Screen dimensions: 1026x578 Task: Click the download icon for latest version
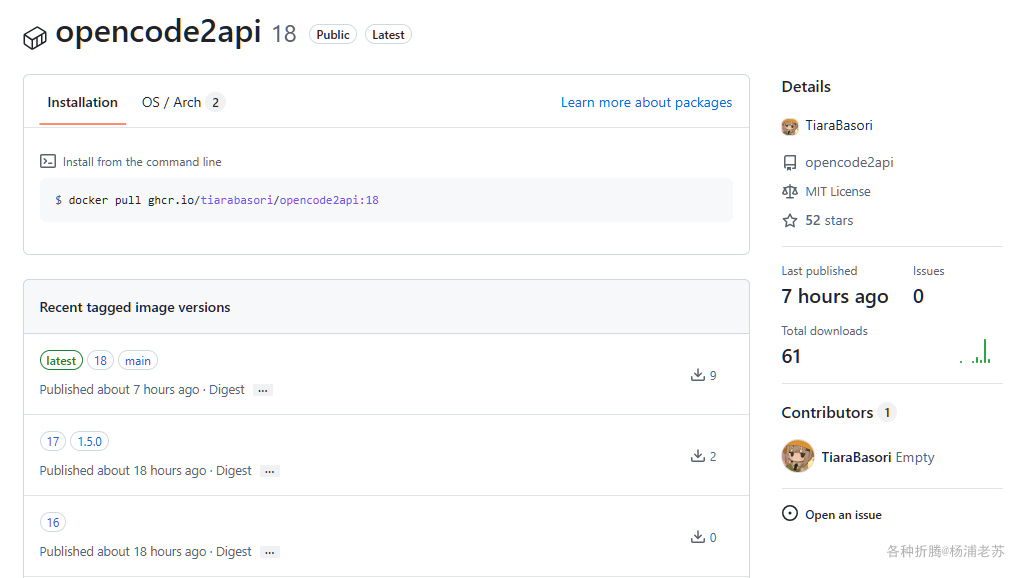tap(698, 375)
